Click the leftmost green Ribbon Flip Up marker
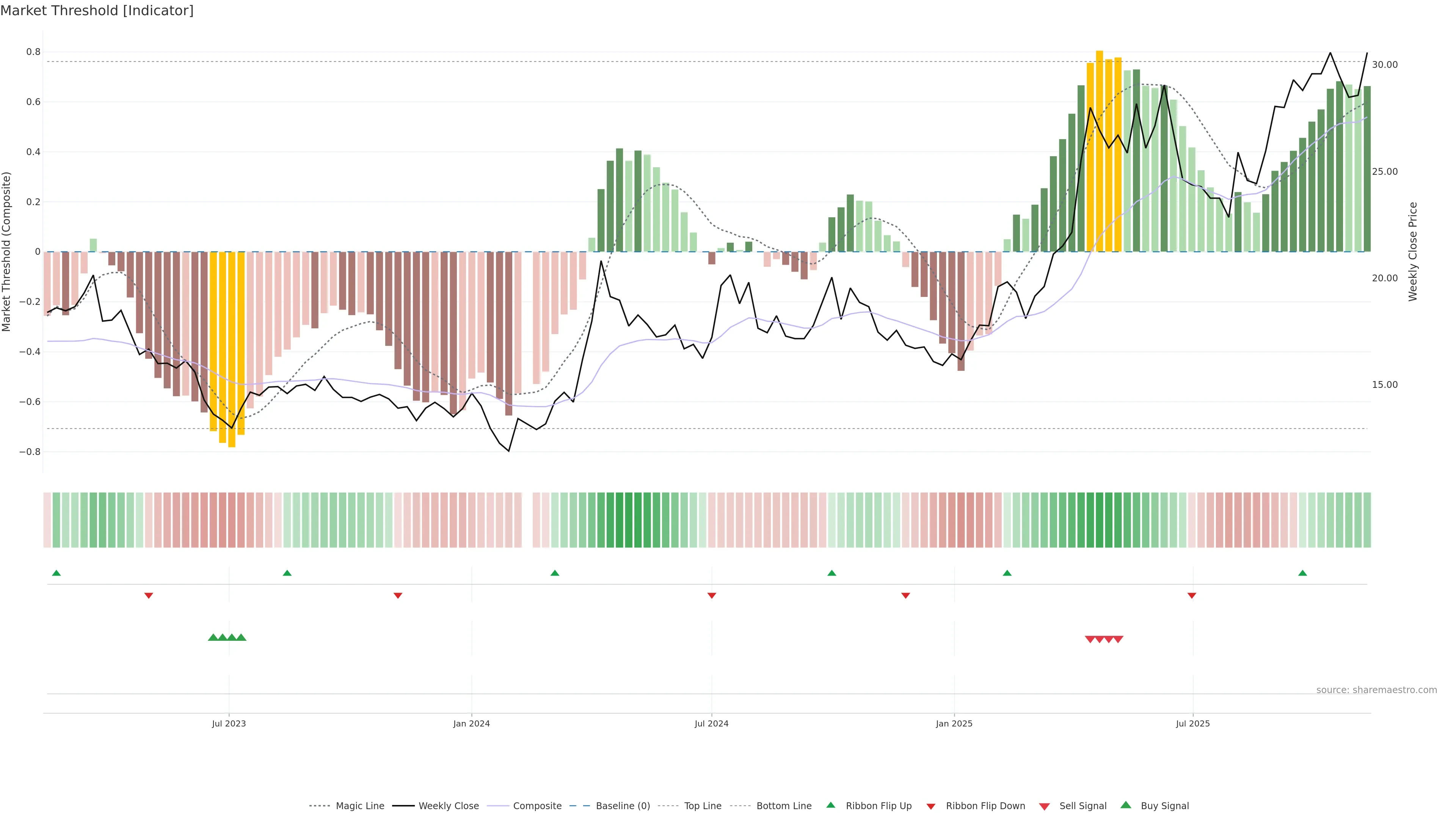 click(x=56, y=573)
